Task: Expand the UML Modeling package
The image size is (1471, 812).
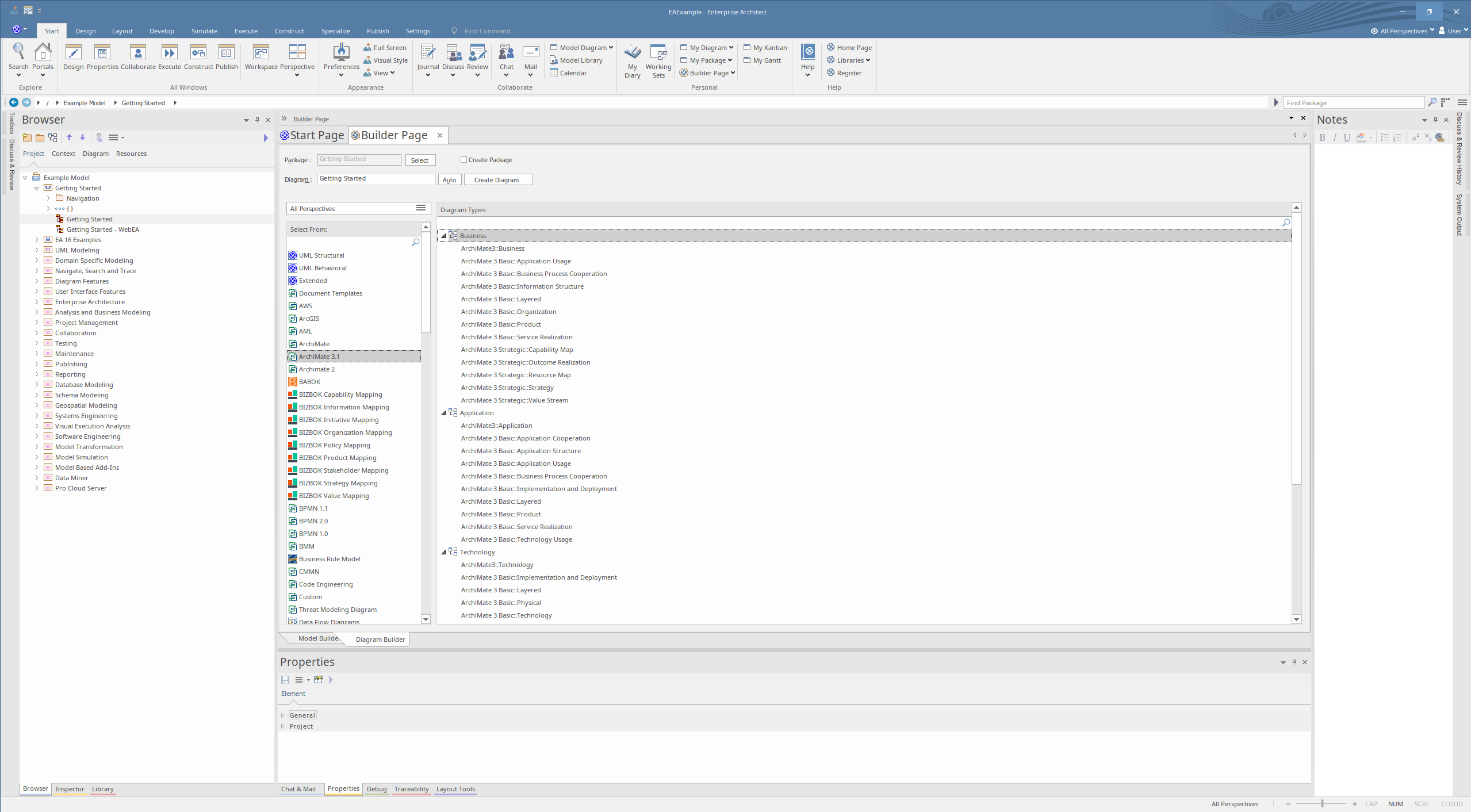Action: click(x=37, y=250)
